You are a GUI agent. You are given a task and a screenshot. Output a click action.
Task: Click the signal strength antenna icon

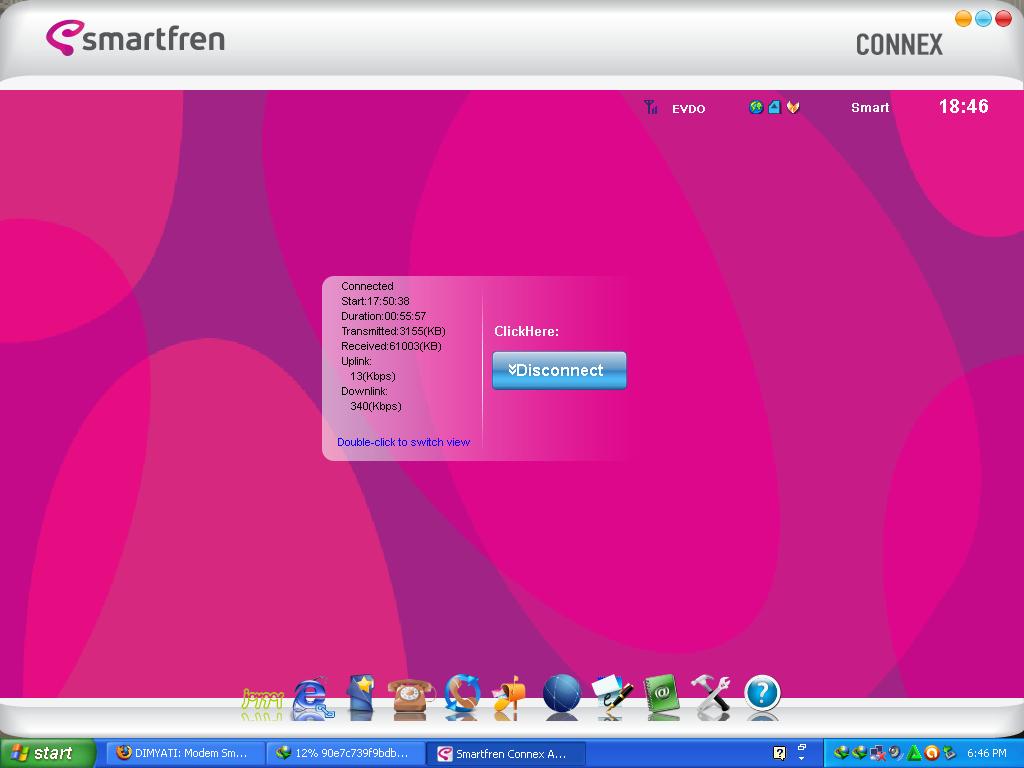[x=650, y=107]
